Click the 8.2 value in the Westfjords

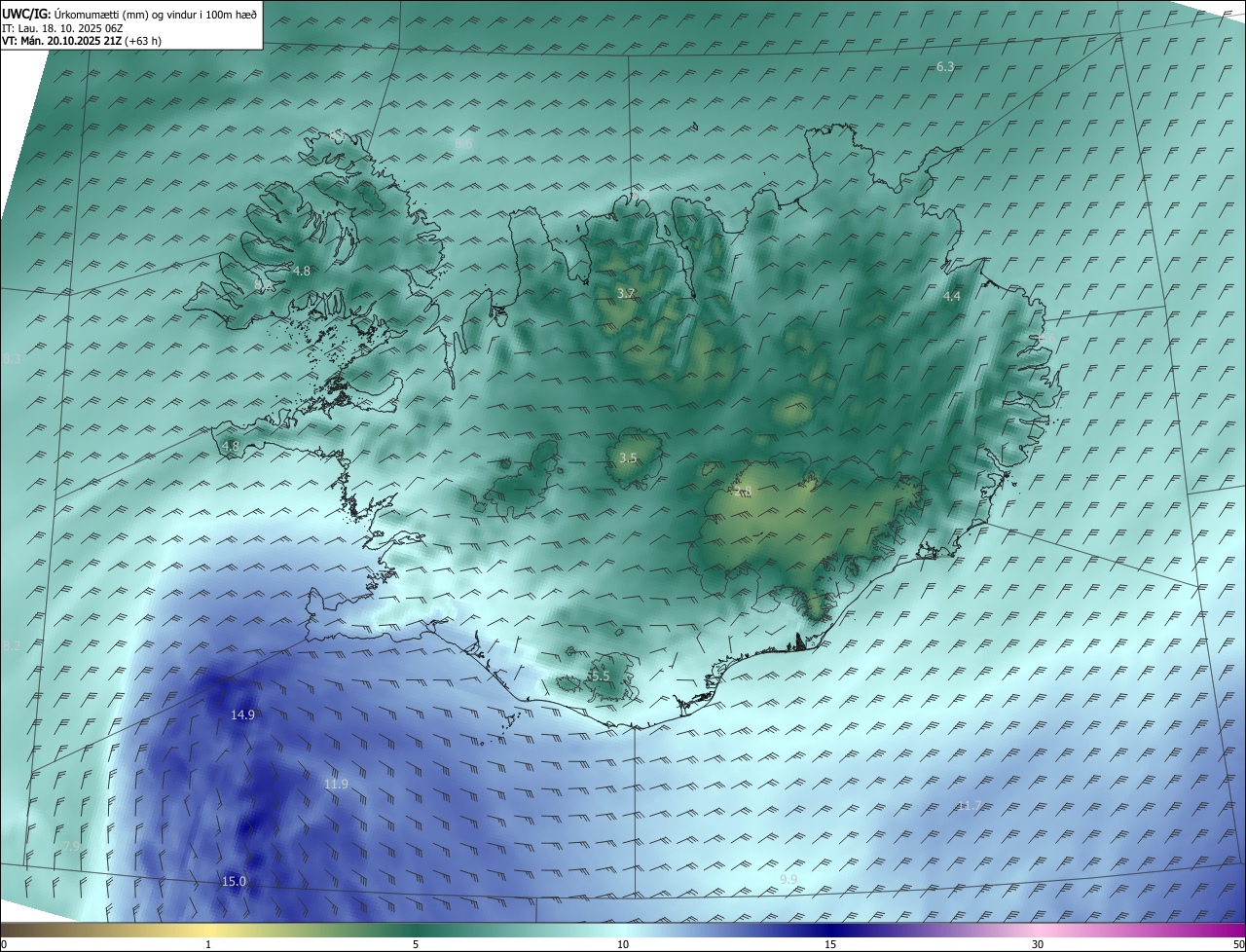(264, 285)
